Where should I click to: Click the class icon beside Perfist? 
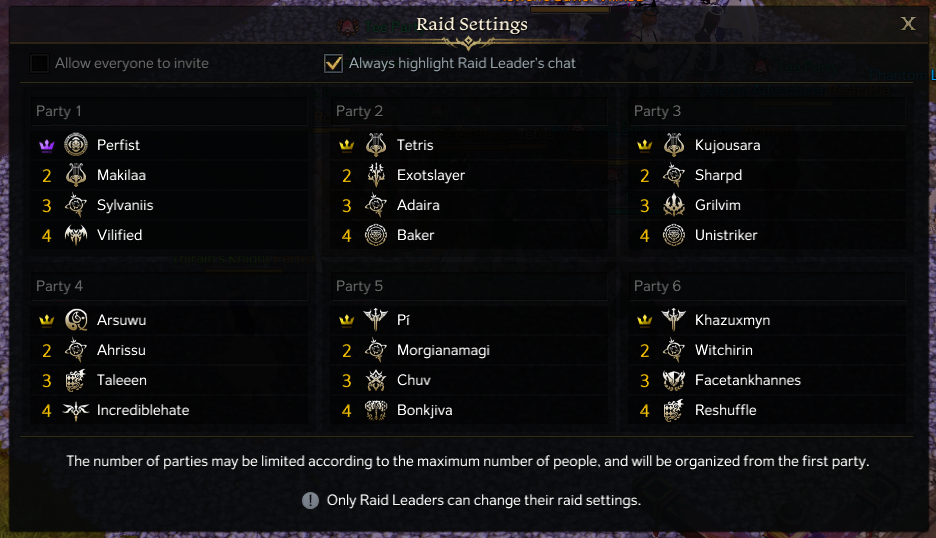[x=76, y=145]
